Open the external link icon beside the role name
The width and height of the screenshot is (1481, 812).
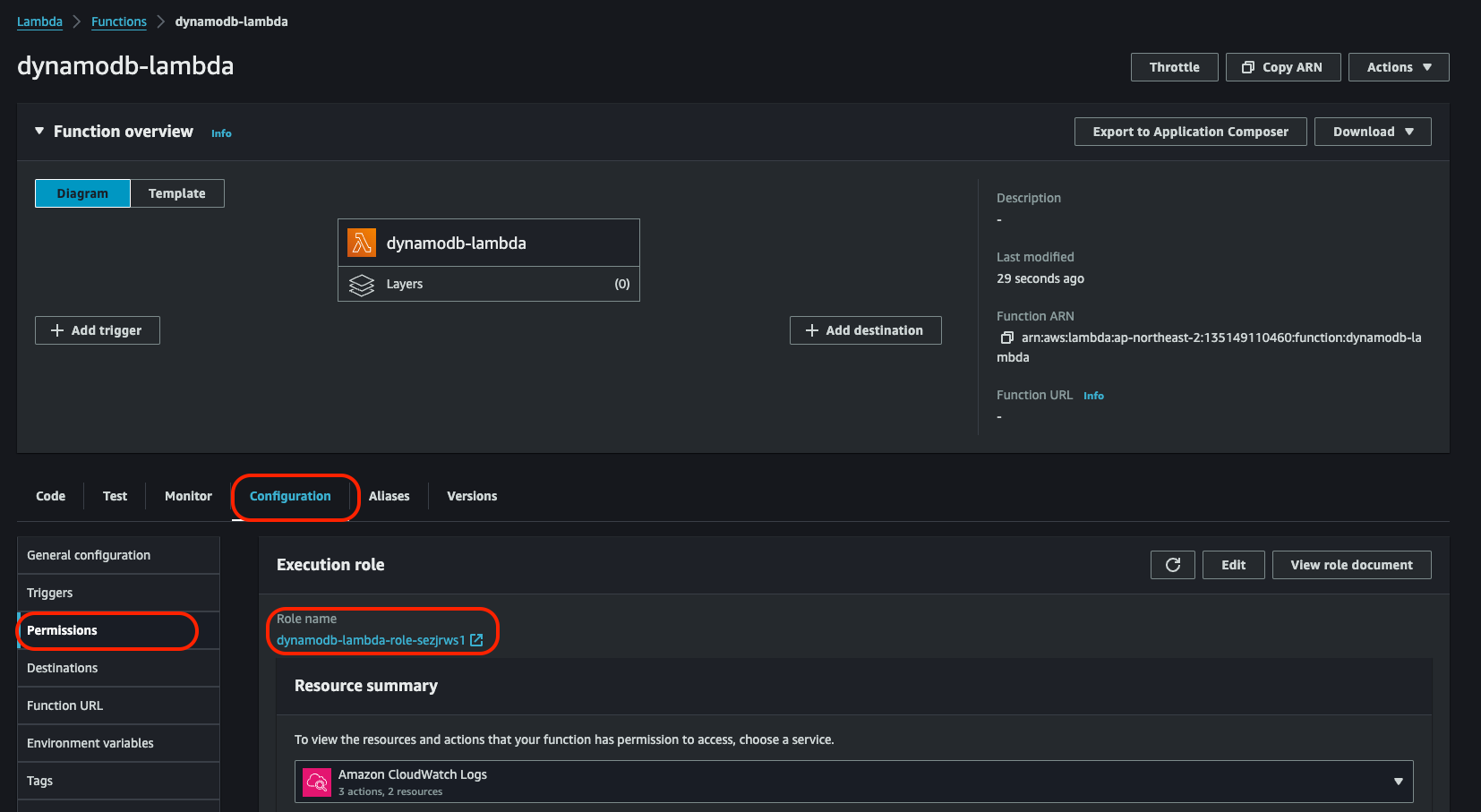pos(476,640)
